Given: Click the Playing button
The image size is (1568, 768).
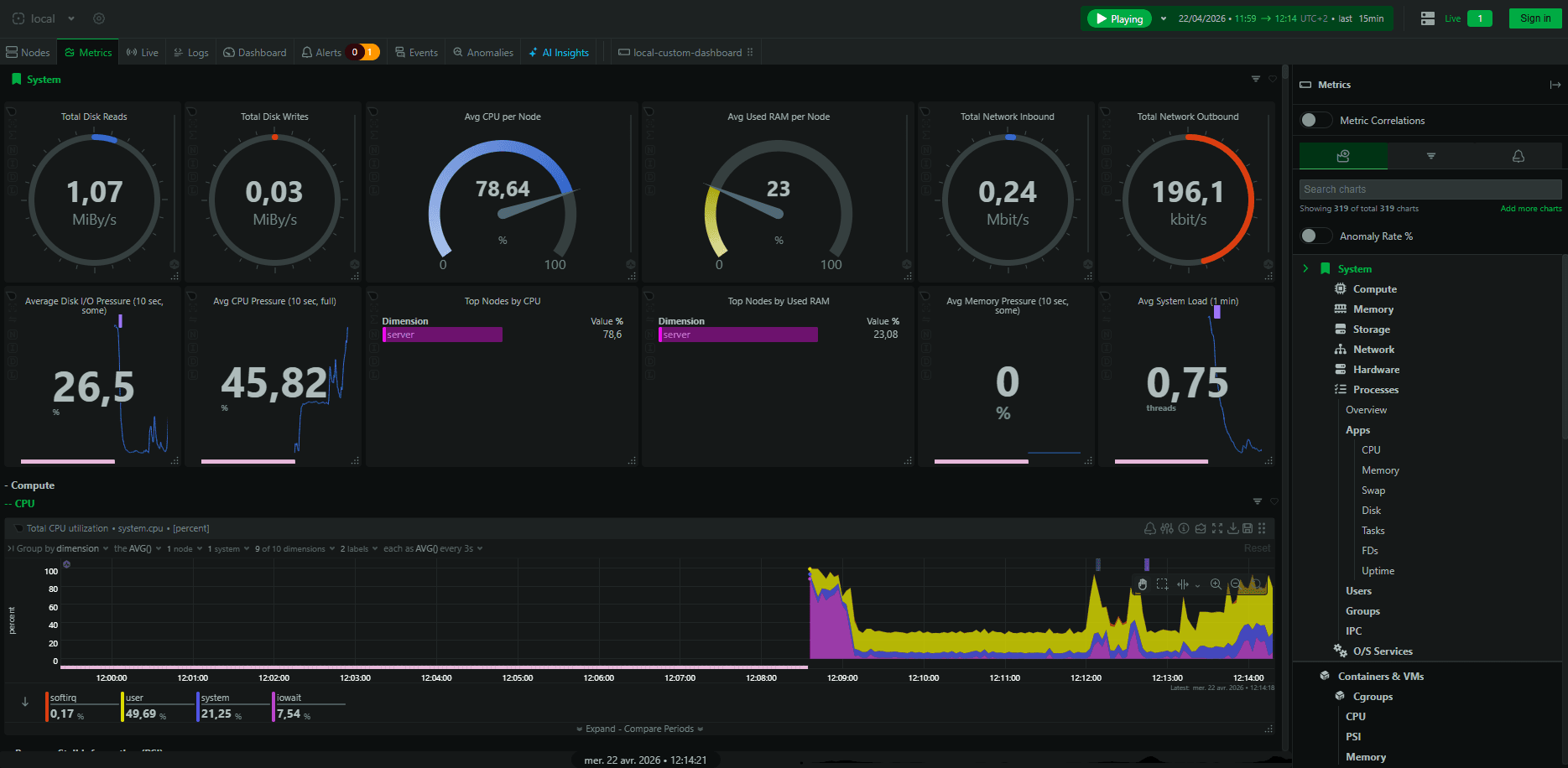Looking at the screenshot, I should [1118, 18].
